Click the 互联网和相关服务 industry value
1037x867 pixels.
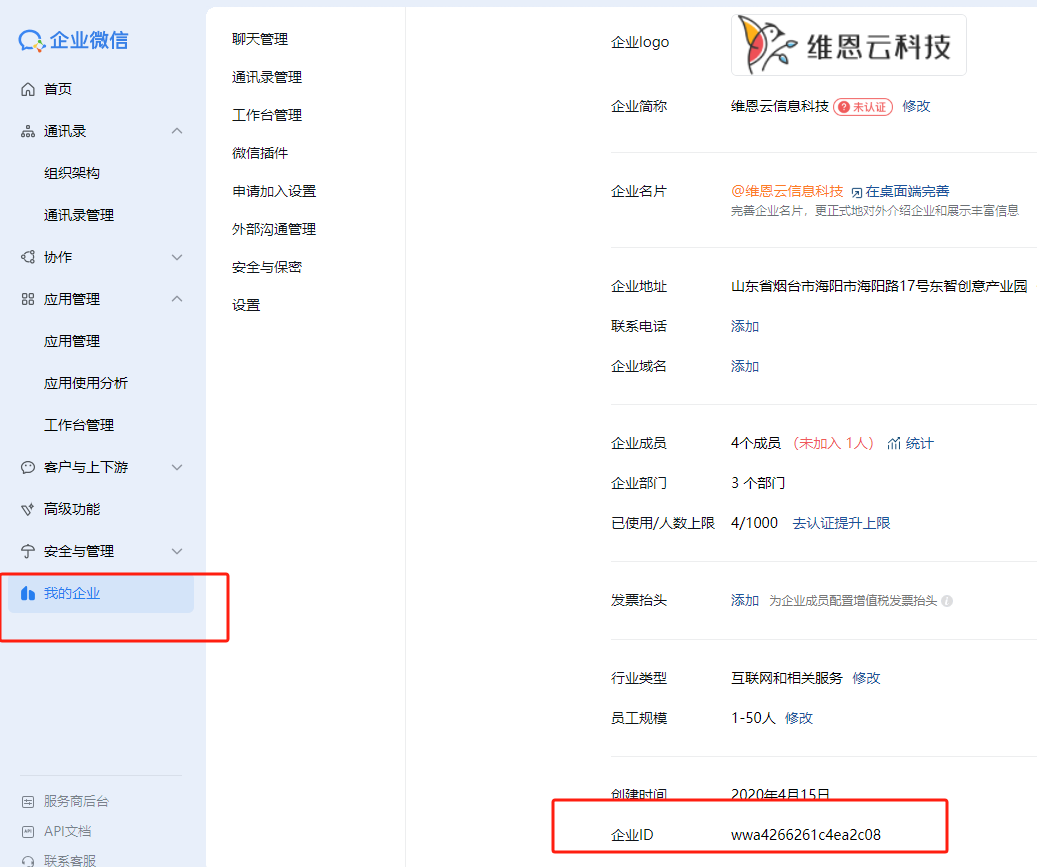click(x=787, y=678)
